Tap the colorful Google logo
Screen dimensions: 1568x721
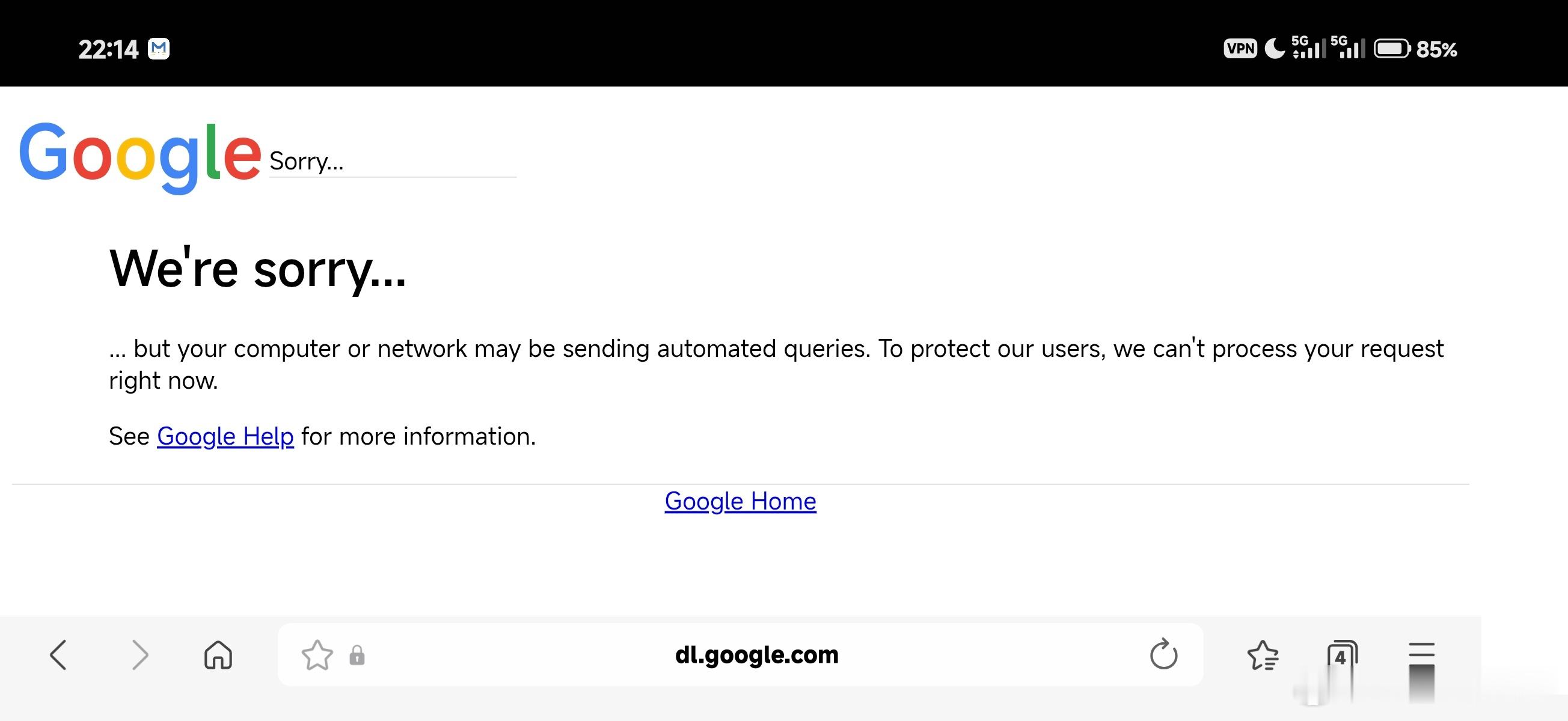140,156
